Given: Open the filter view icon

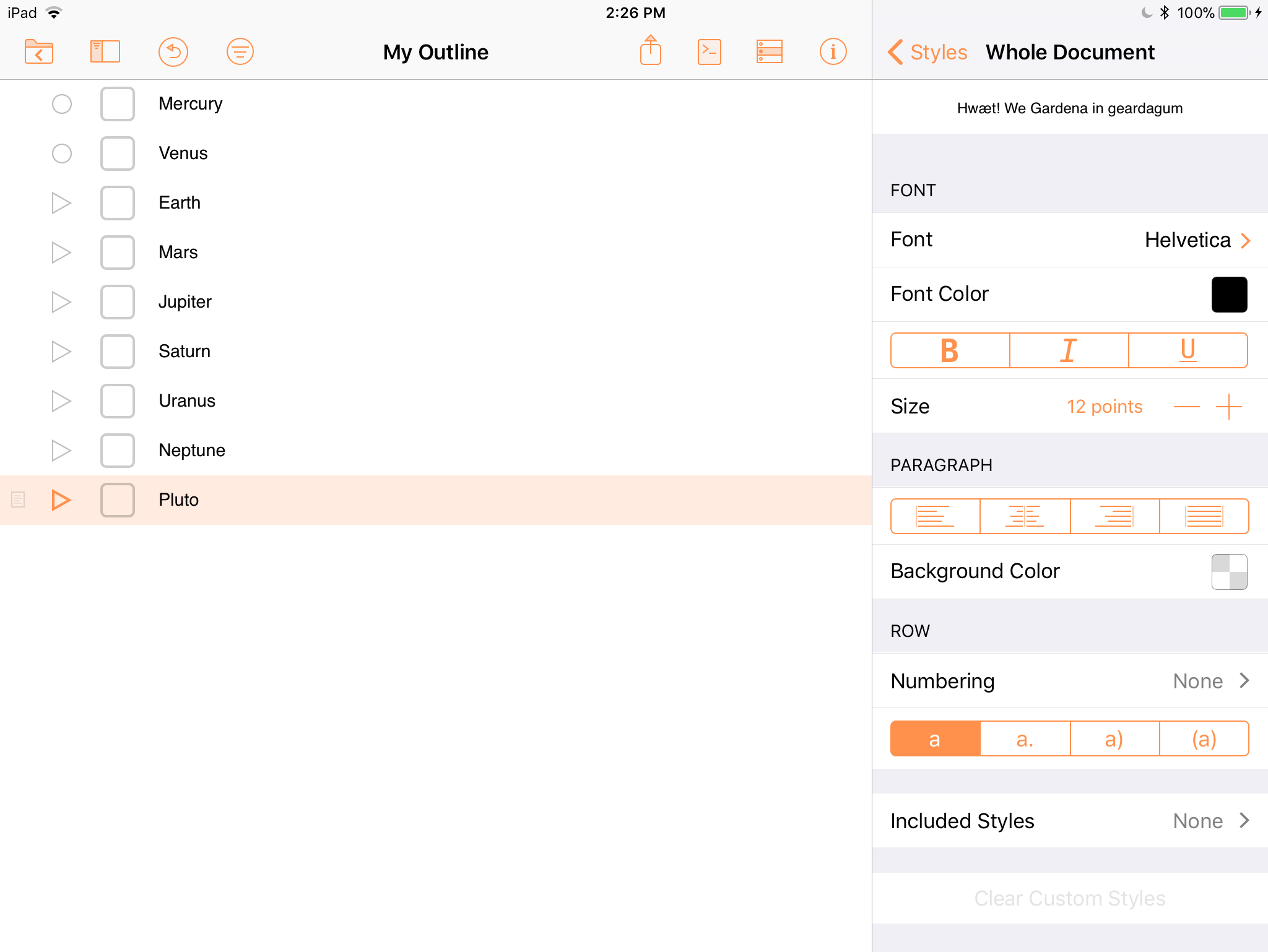Looking at the screenshot, I should pyautogui.click(x=240, y=52).
